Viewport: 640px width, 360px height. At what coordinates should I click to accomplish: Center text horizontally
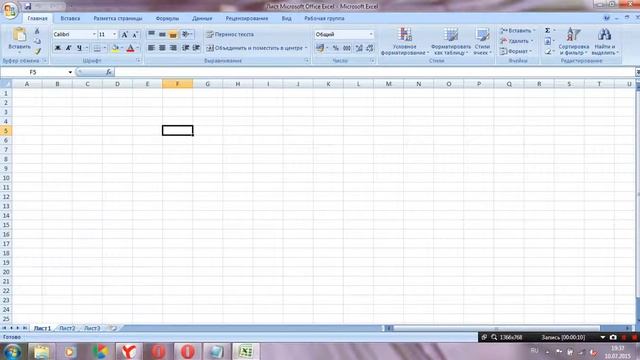pyautogui.click(x=162, y=48)
